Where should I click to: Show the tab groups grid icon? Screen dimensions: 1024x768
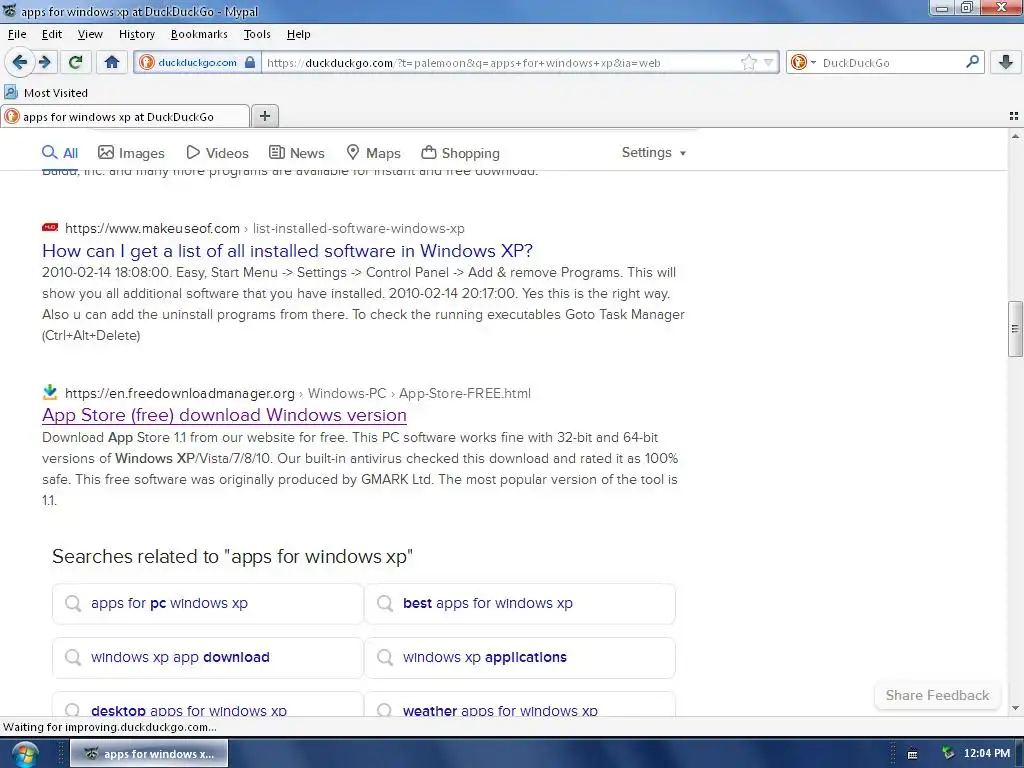(1014, 116)
